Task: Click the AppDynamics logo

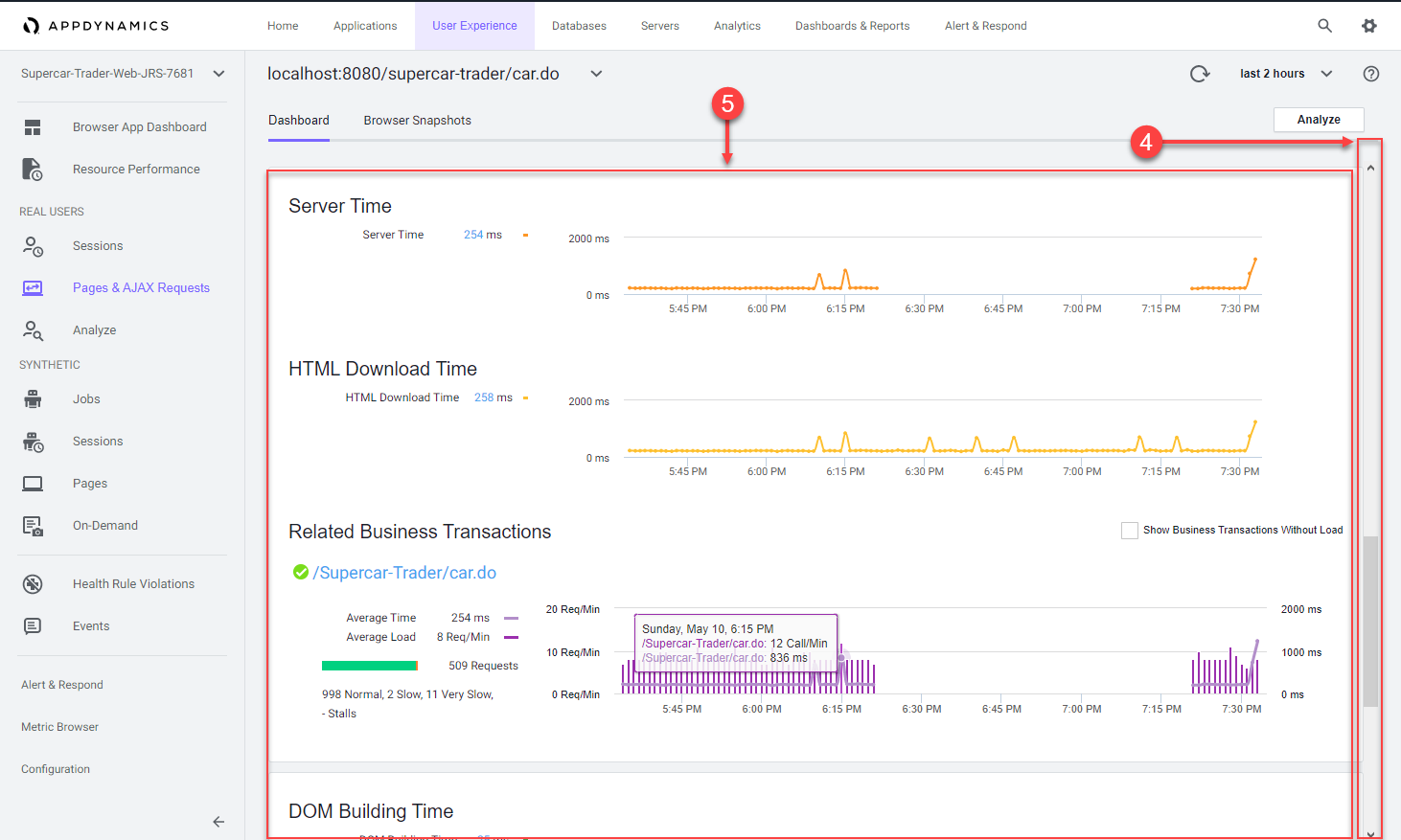Action: 96,26
